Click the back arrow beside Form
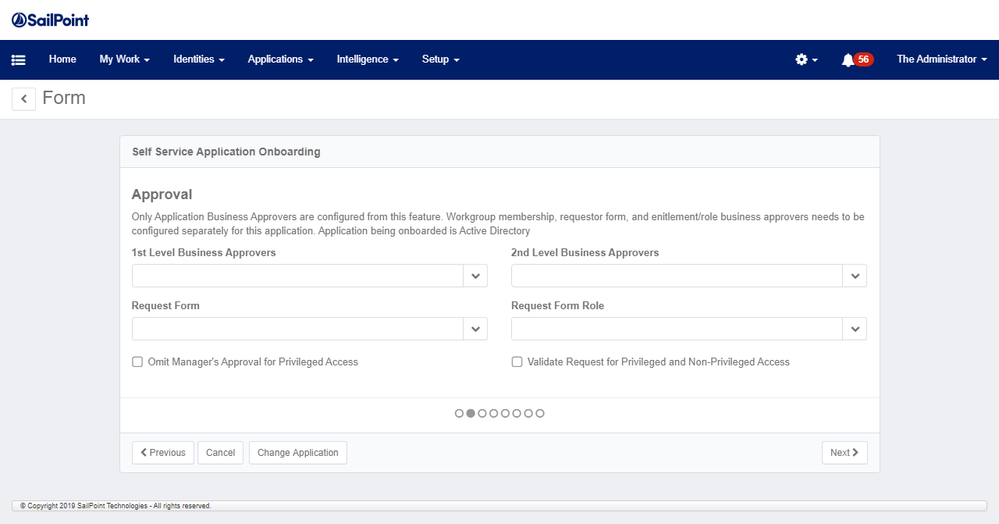The height and width of the screenshot is (524, 999). click(24, 98)
